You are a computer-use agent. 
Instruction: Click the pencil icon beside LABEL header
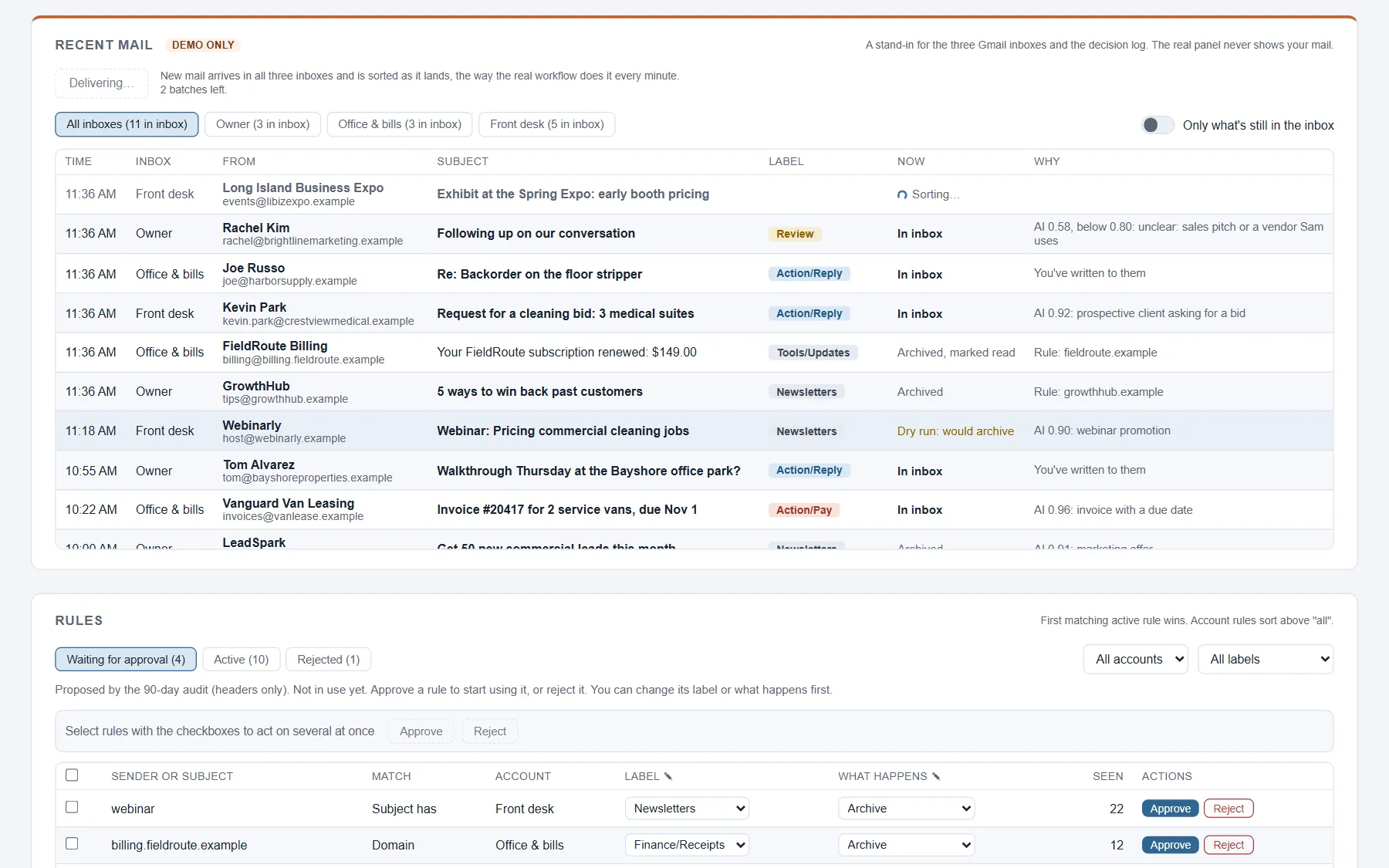pos(668,776)
